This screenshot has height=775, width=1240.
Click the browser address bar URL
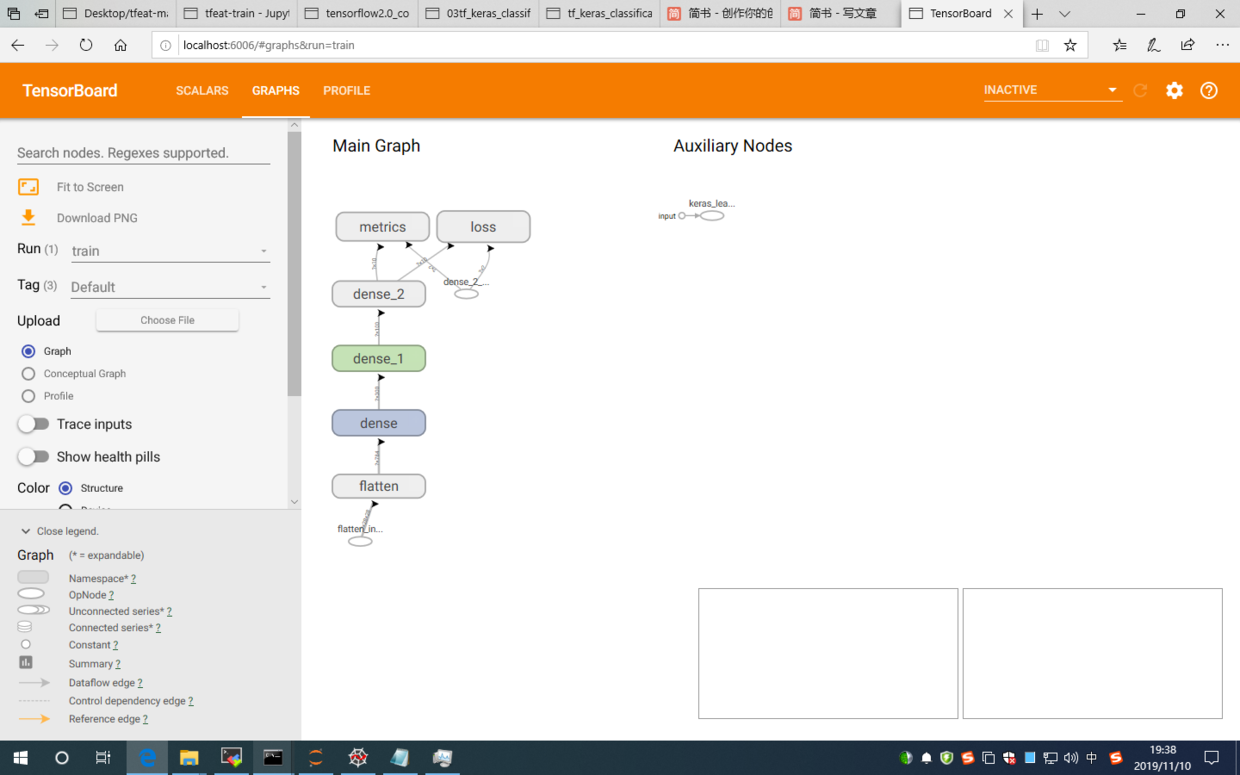pos(268,45)
